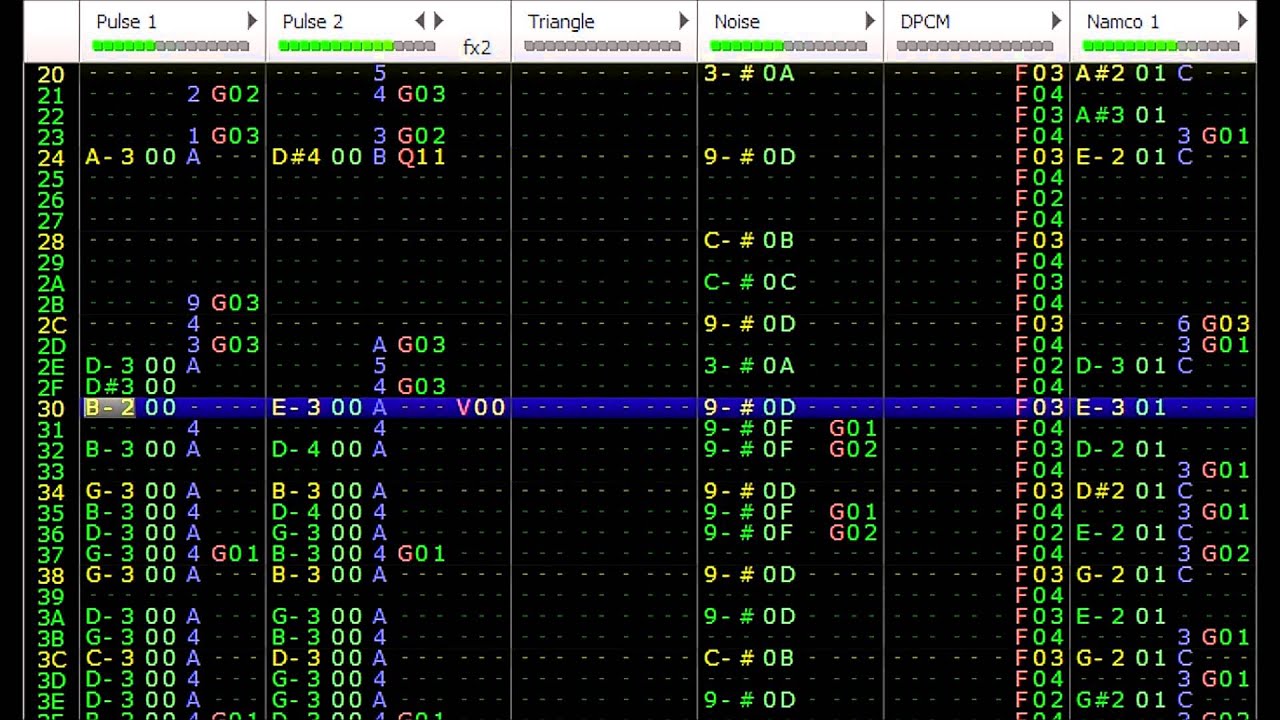The height and width of the screenshot is (720, 1280).
Task: Select A-3 note in Pulse 1 row 24
Action: (x=110, y=157)
